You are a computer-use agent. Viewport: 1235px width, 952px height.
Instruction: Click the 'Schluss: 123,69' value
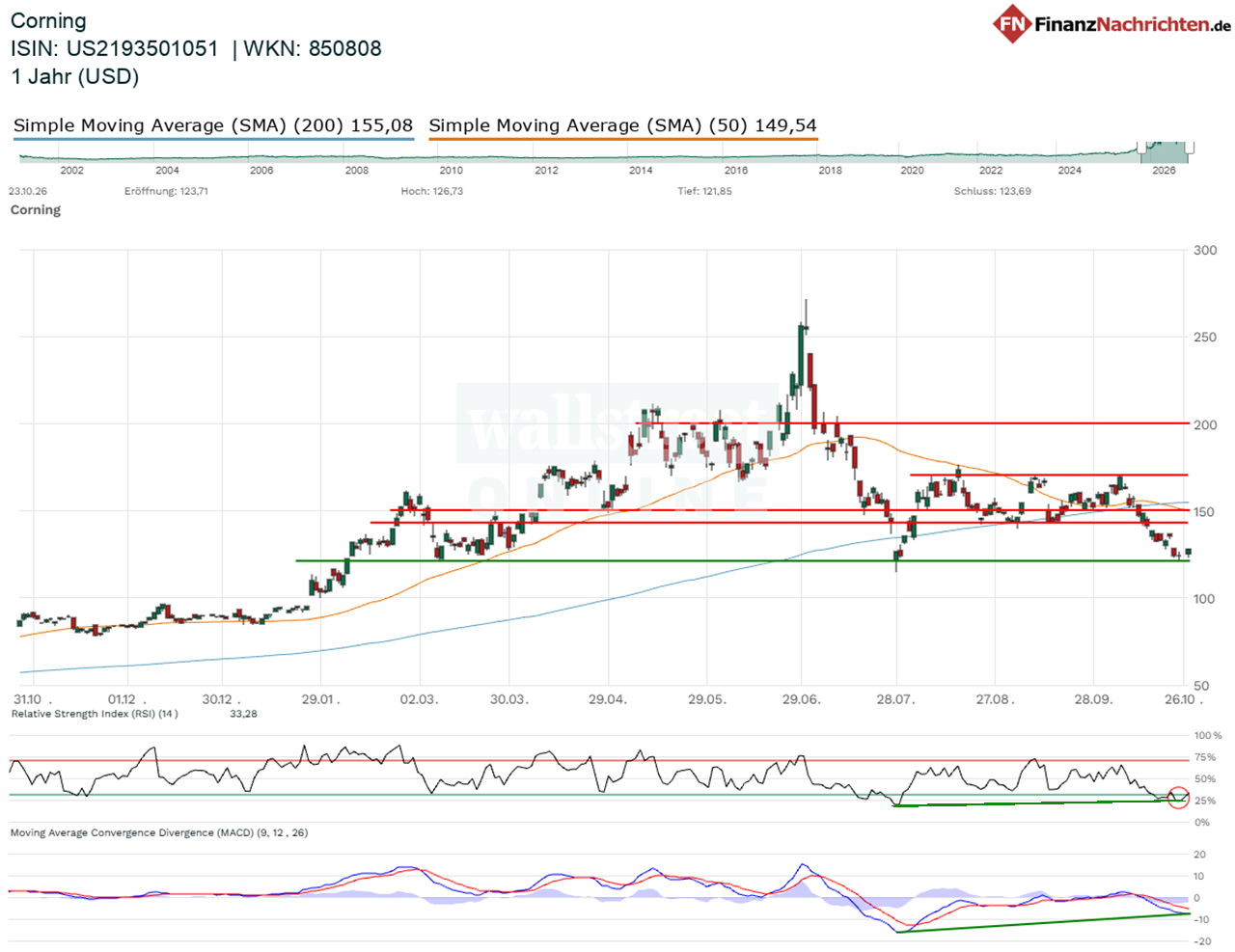click(x=993, y=191)
